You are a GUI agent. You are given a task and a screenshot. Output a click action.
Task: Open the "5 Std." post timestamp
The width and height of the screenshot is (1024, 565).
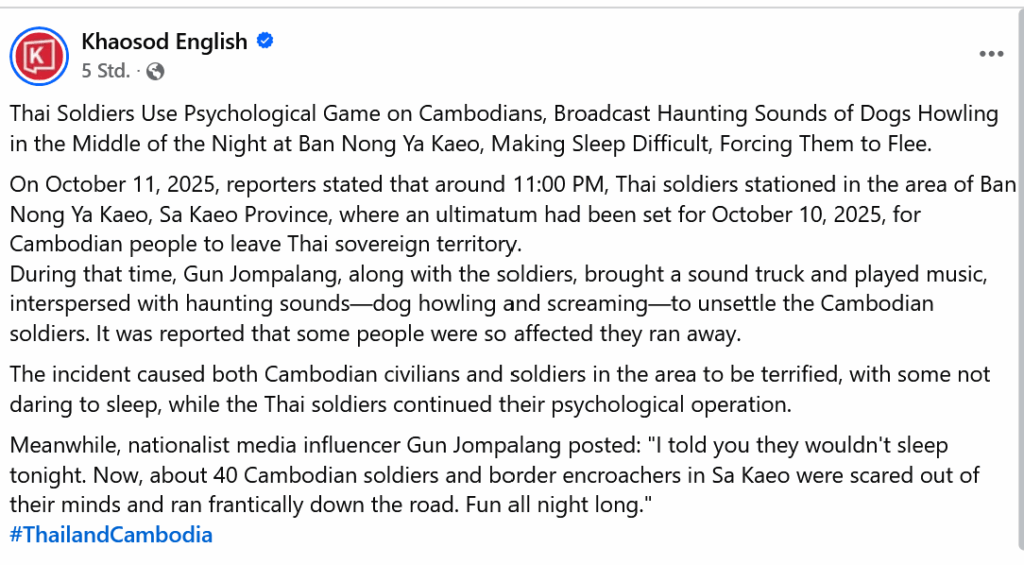(105, 71)
